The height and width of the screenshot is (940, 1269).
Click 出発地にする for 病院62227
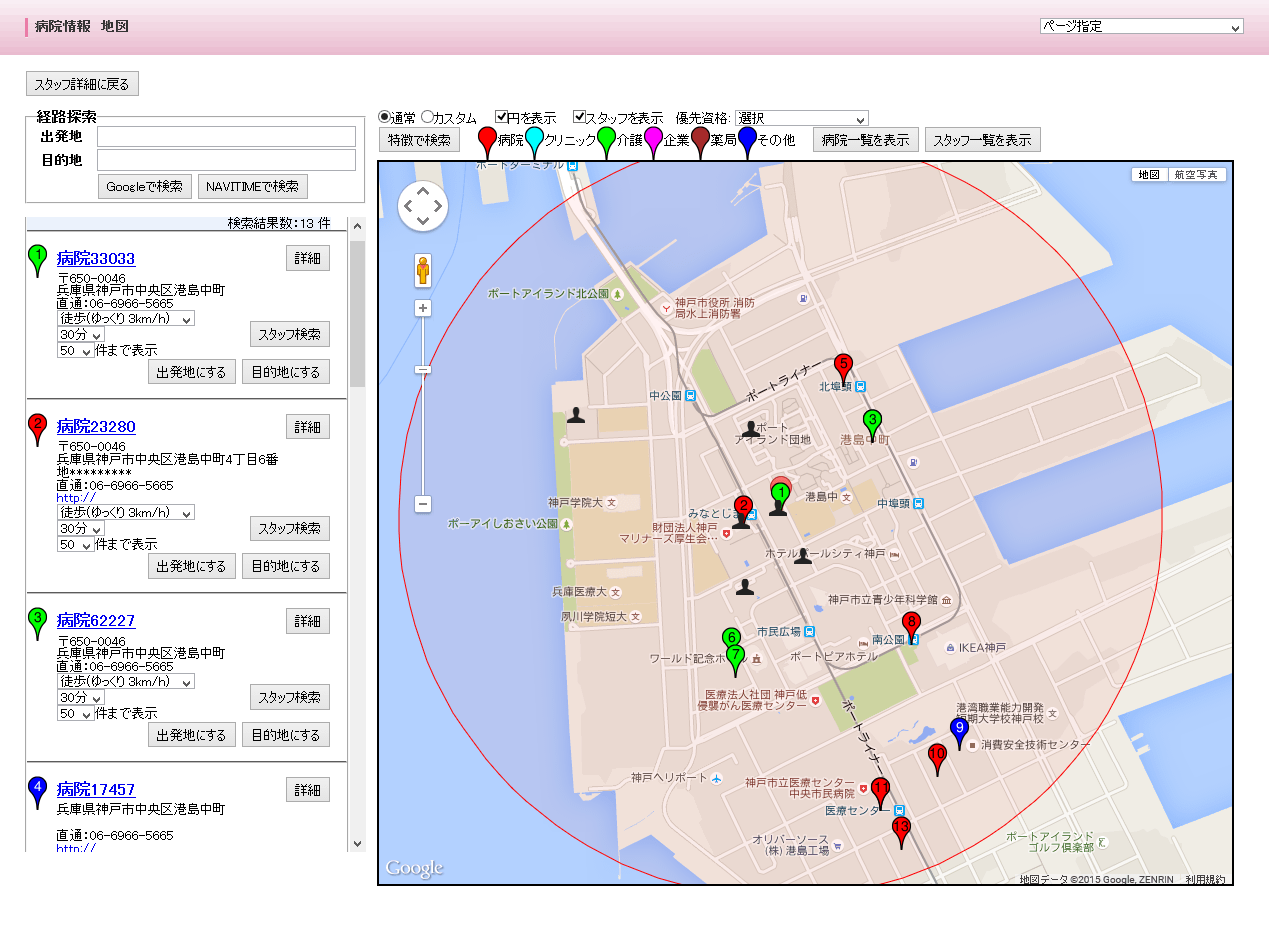(192, 735)
